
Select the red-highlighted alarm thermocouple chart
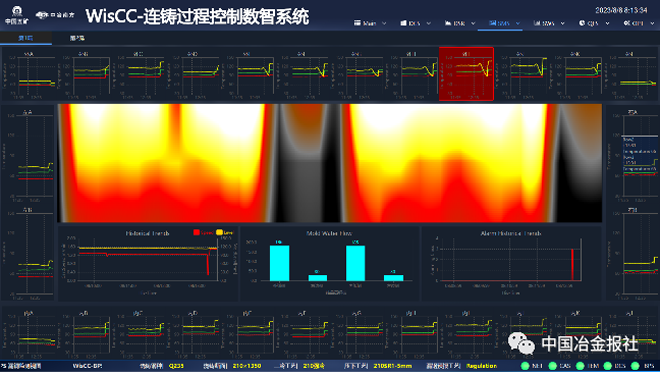tap(466, 74)
